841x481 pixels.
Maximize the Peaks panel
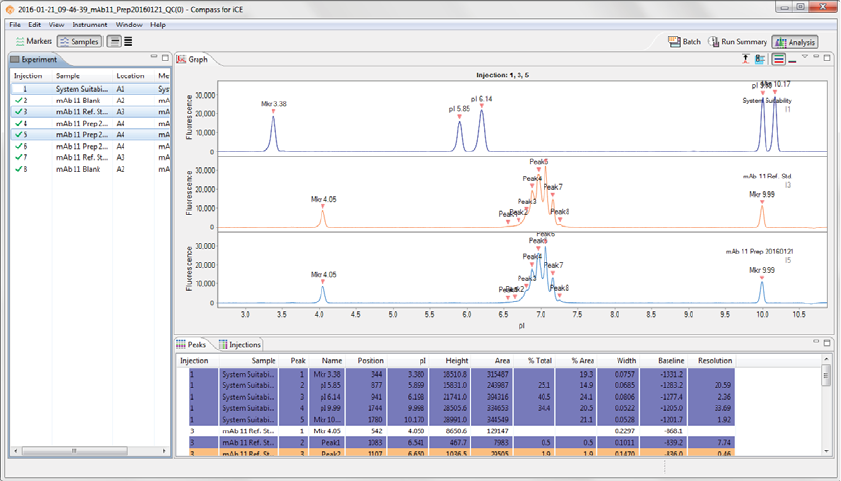click(x=827, y=344)
